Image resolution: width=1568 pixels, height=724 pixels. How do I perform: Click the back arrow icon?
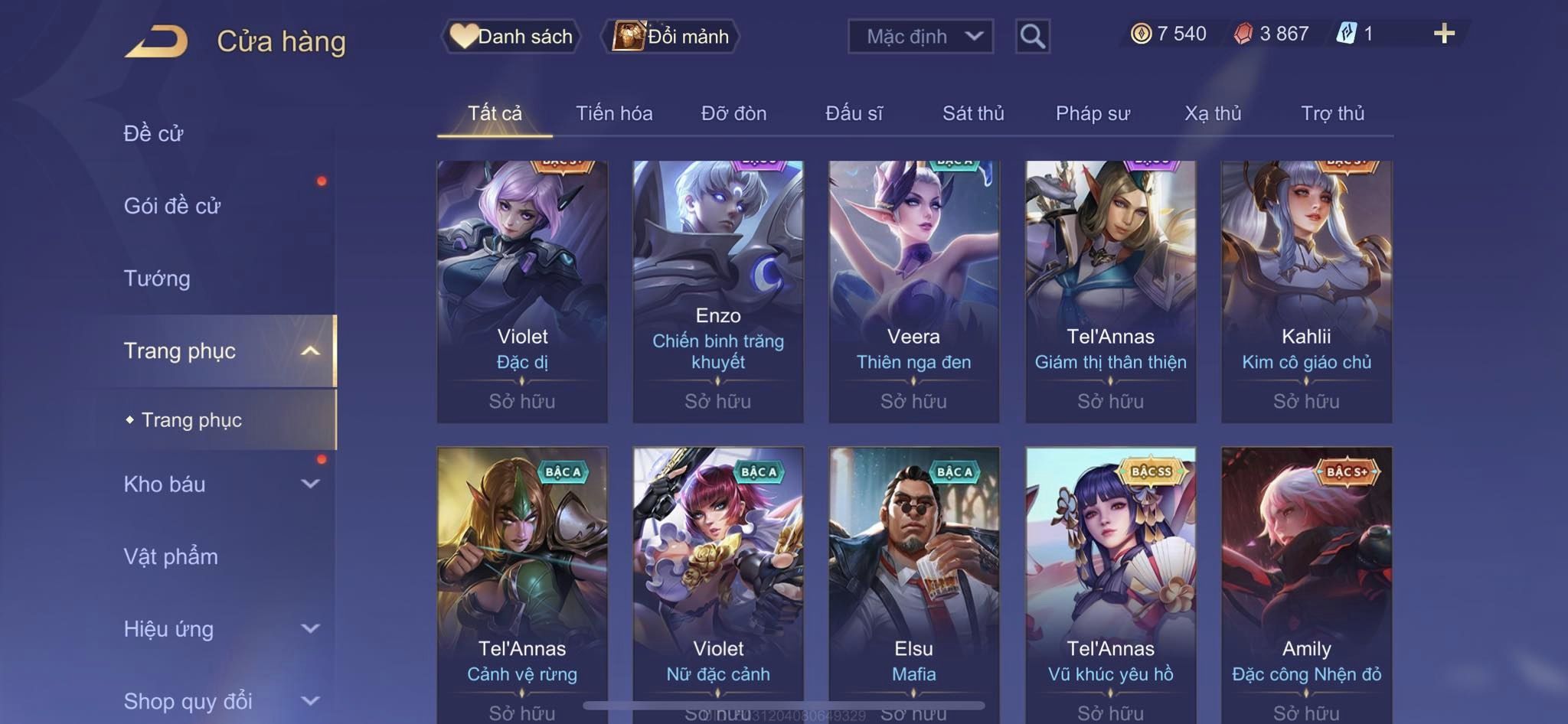(156, 41)
